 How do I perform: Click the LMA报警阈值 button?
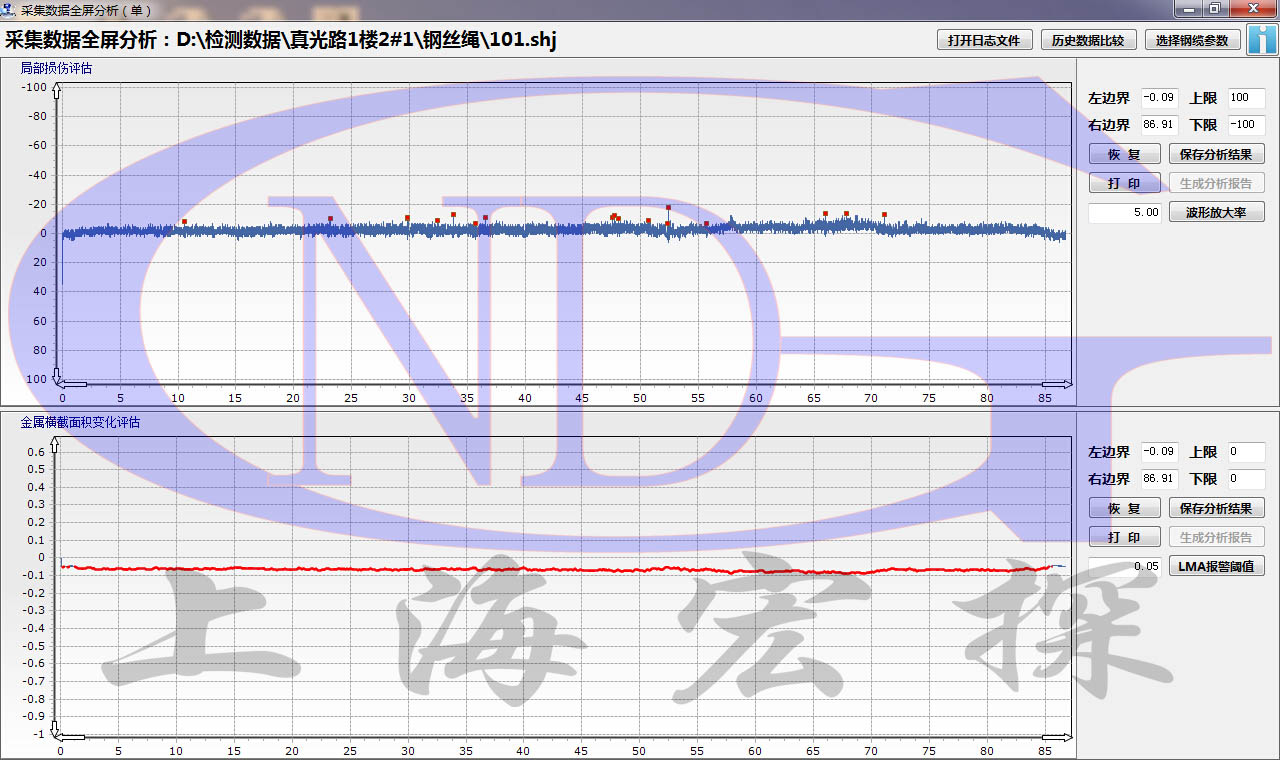[x=1216, y=566]
